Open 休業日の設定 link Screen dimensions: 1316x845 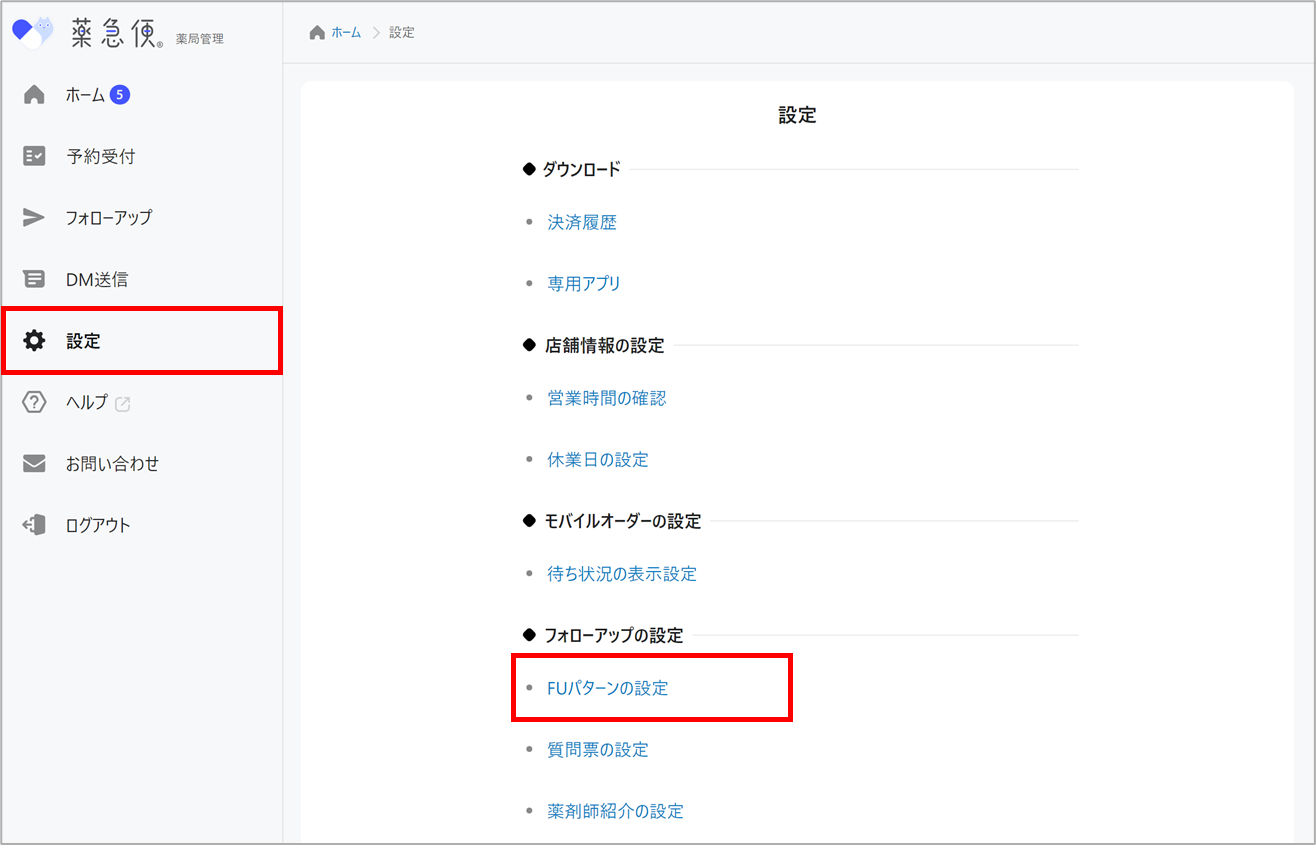pyautogui.click(x=598, y=460)
